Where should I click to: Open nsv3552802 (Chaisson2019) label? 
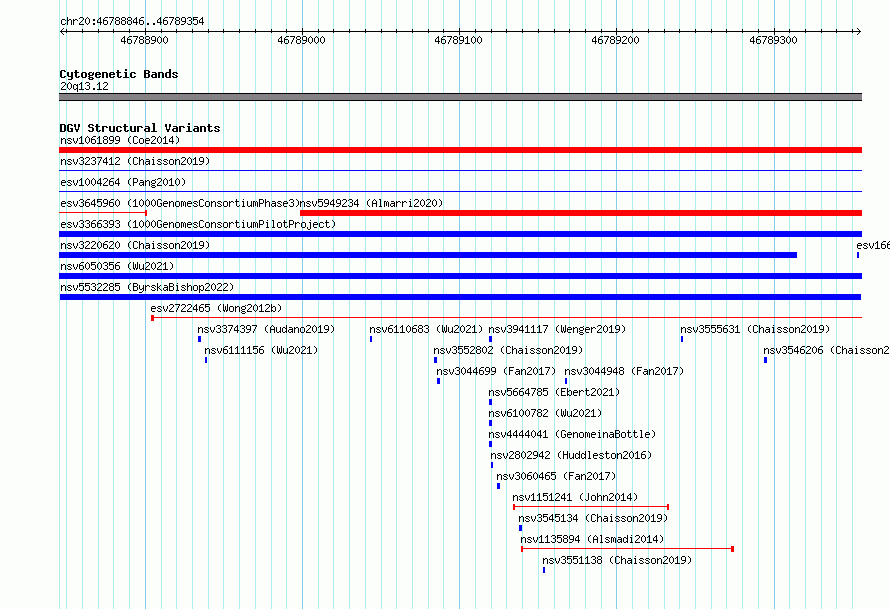coord(508,350)
